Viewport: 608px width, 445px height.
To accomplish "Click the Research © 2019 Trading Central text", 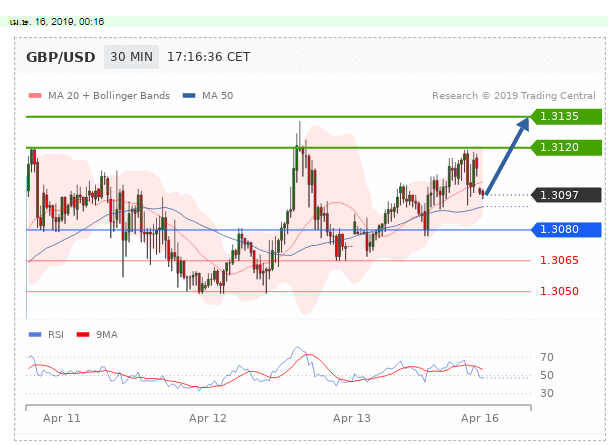I will click(x=514, y=96).
